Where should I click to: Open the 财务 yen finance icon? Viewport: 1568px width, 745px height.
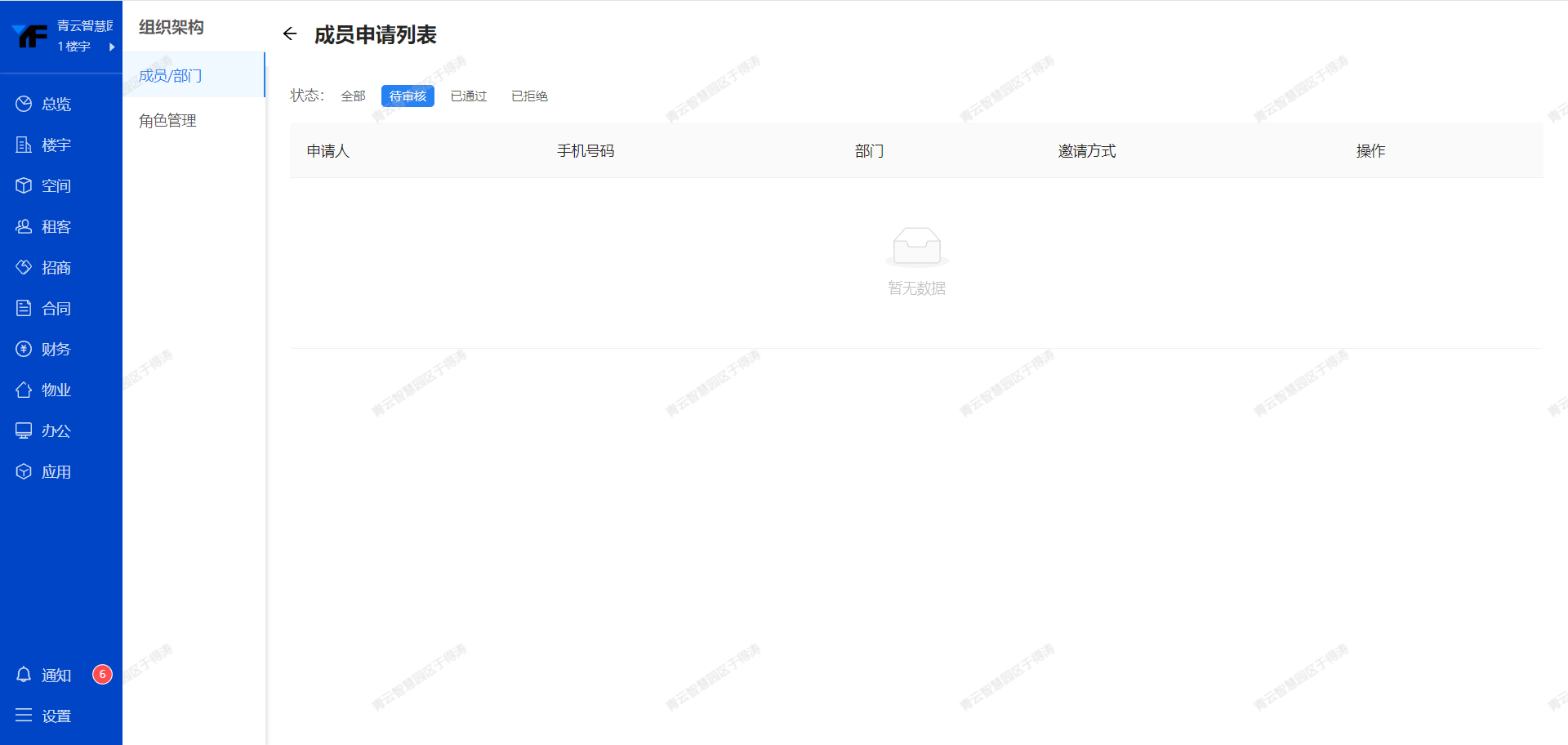pyautogui.click(x=24, y=349)
